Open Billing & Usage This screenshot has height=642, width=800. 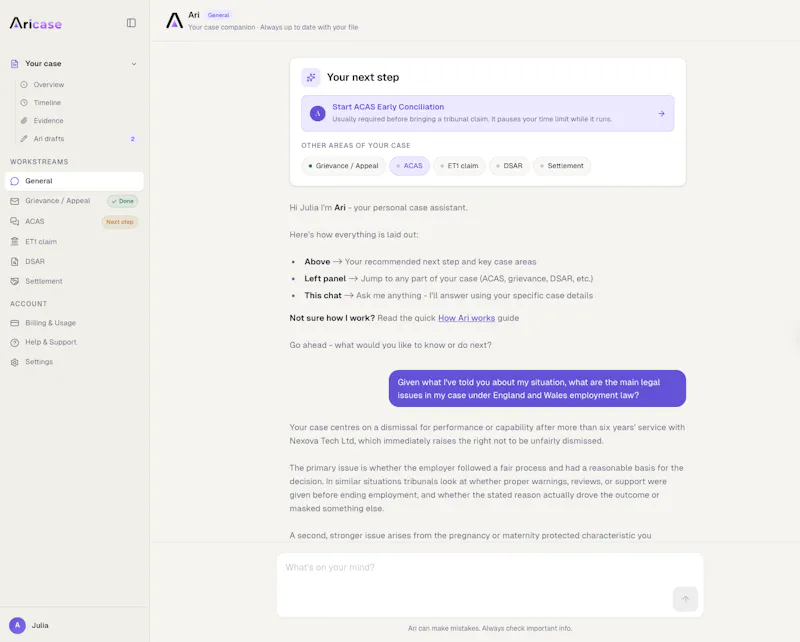(51, 323)
